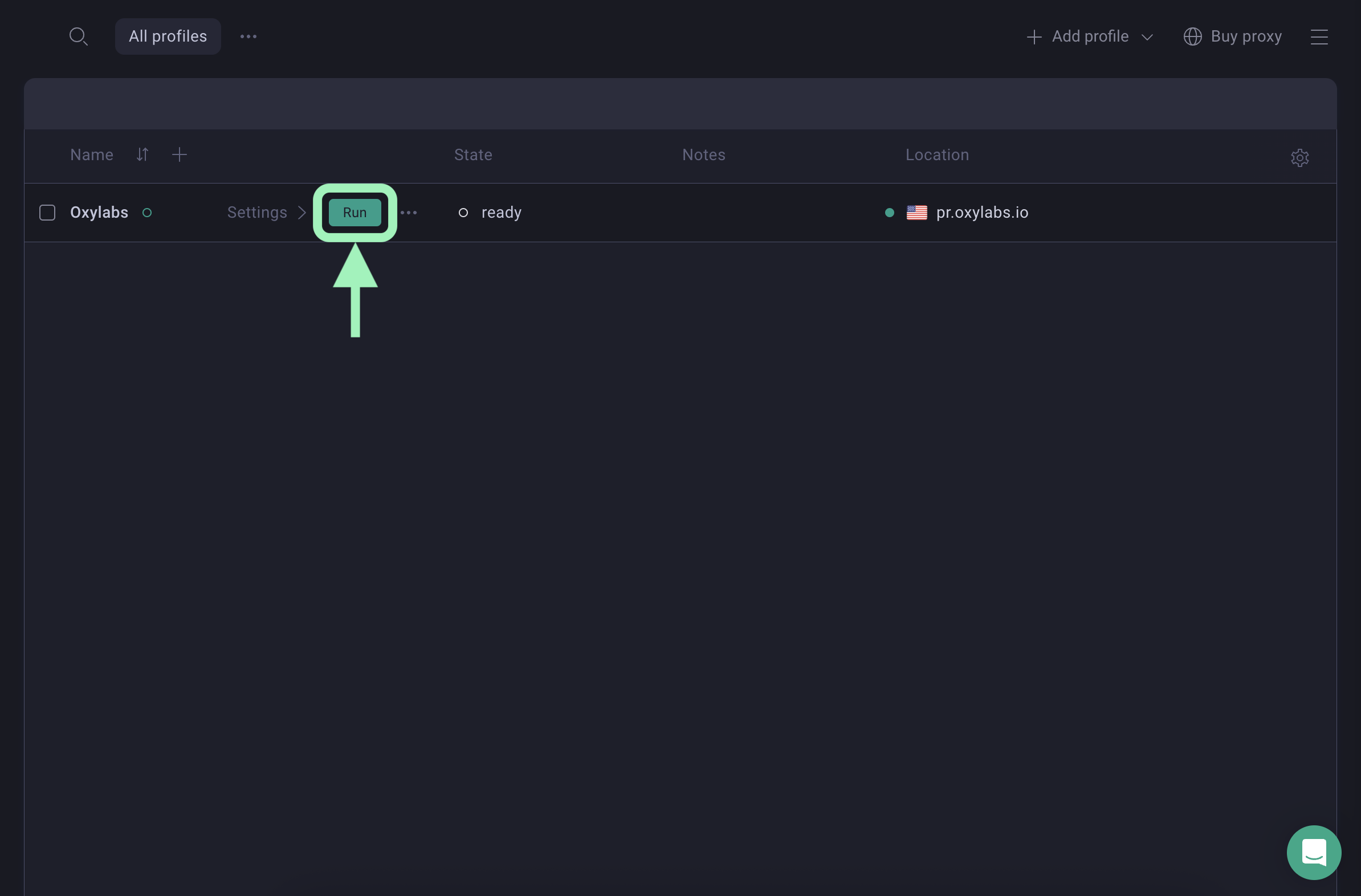Select the All profiles tab
The width and height of the screenshot is (1361, 896).
[168, 36]
